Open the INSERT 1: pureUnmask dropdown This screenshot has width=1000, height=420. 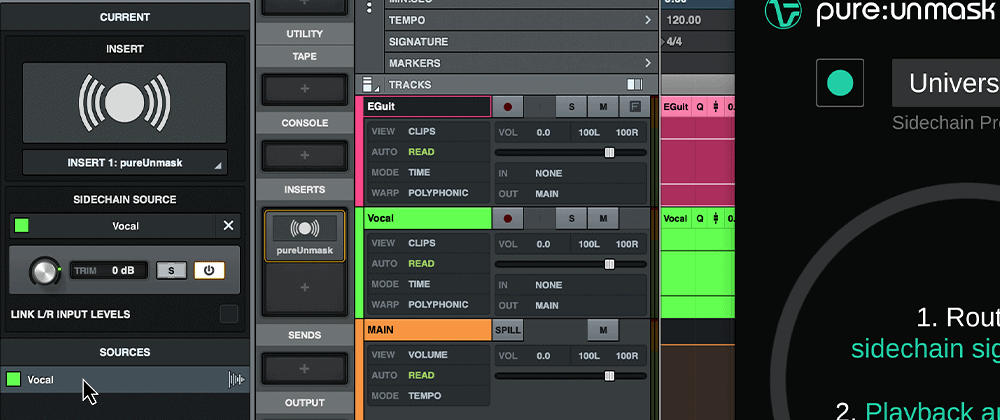point(124,163)
